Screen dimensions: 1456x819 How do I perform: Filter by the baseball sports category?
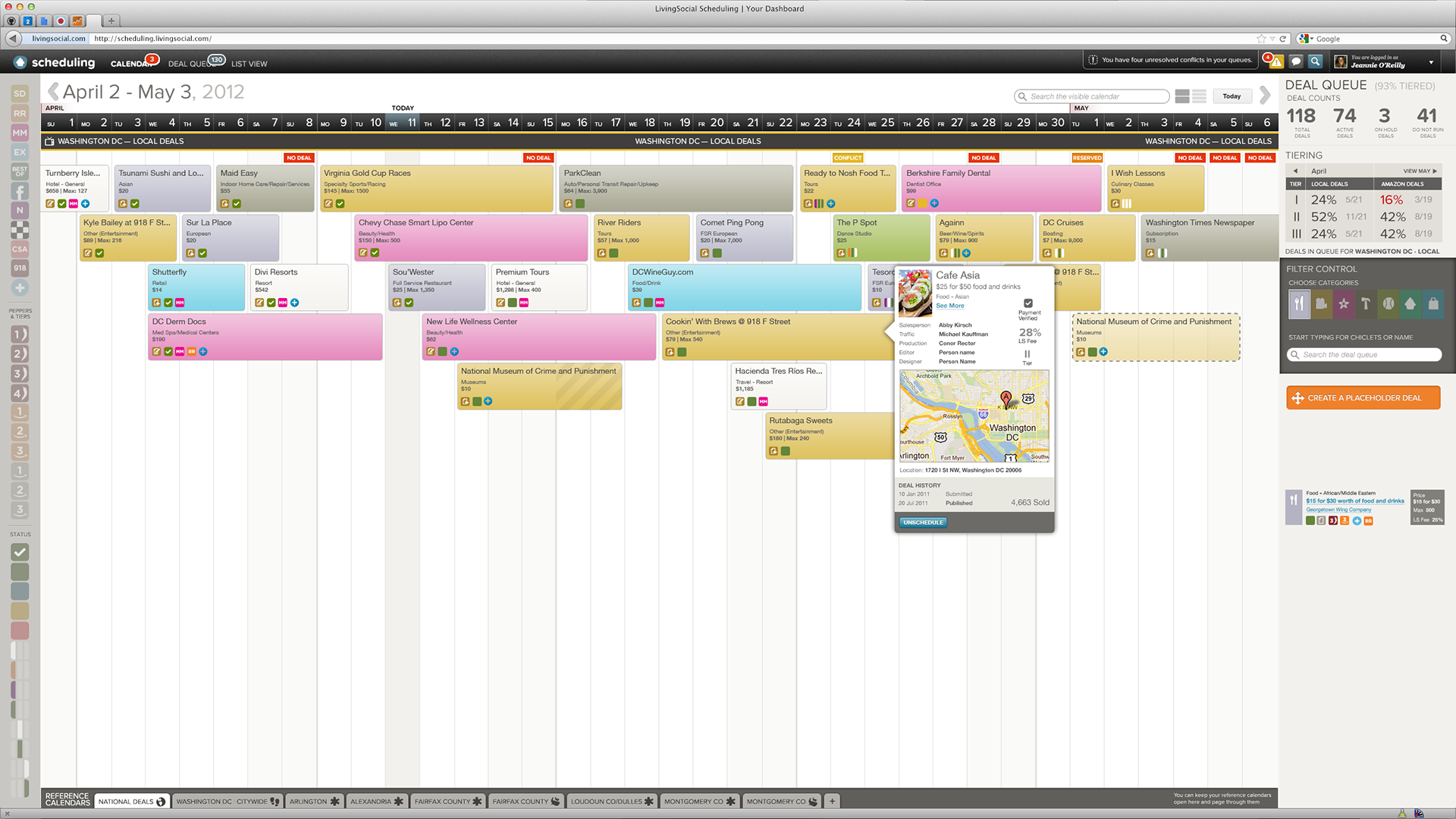tap(1389, 304)
